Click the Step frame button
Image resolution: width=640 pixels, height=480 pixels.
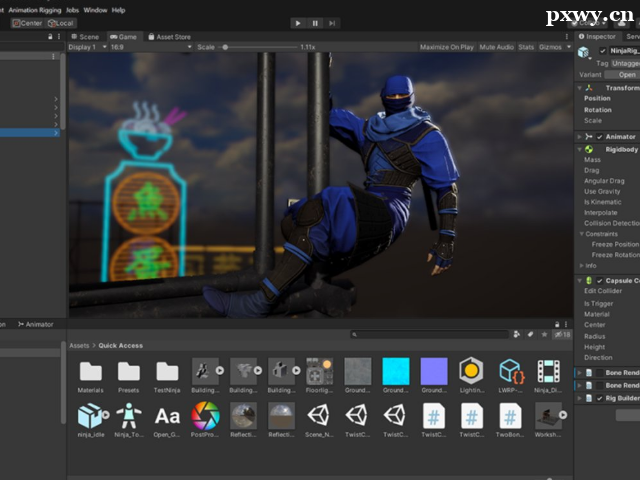pyautogui.click(x=334, y=22)
